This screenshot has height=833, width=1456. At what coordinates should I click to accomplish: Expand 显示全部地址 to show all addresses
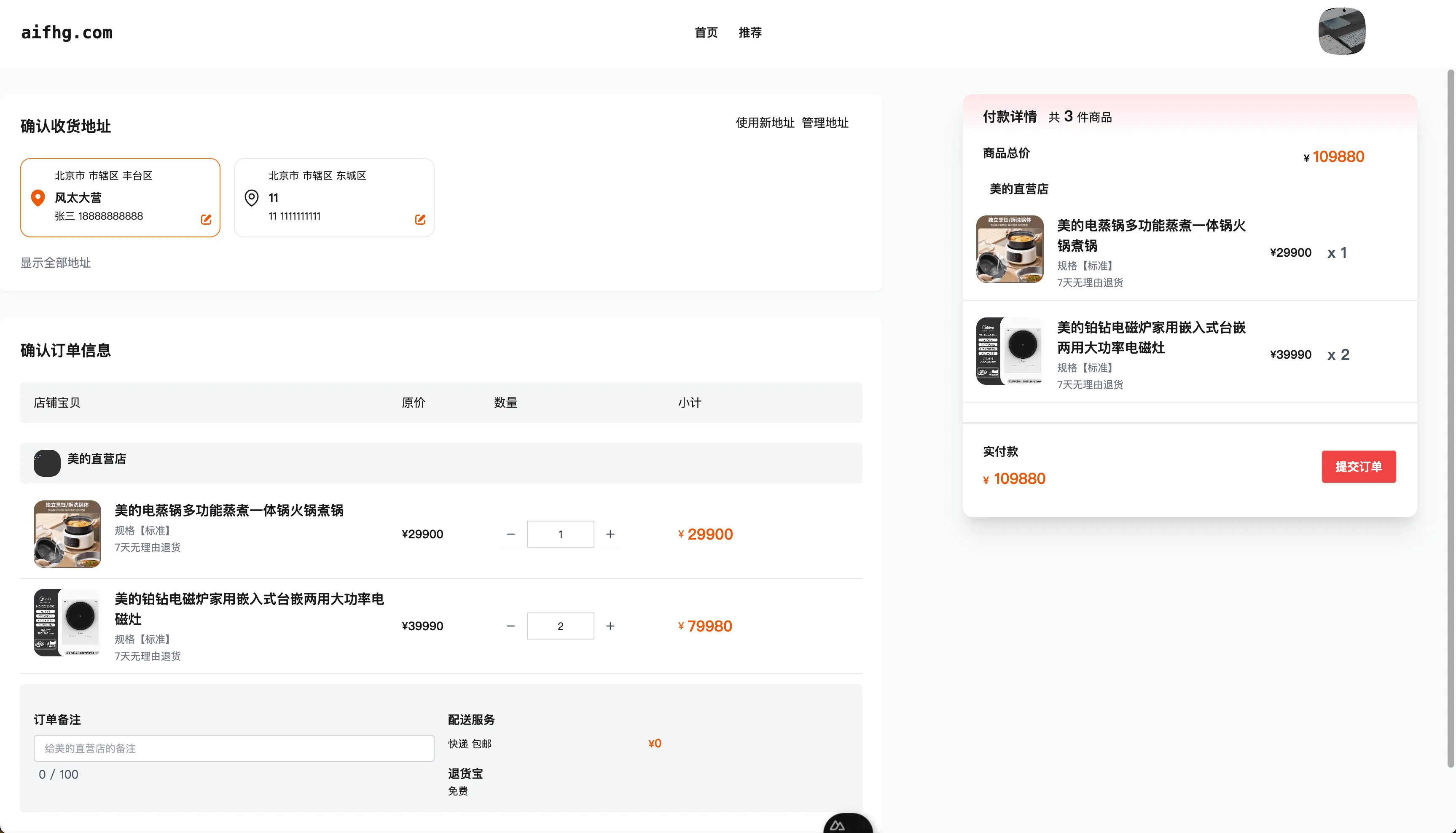click(56, 263)
